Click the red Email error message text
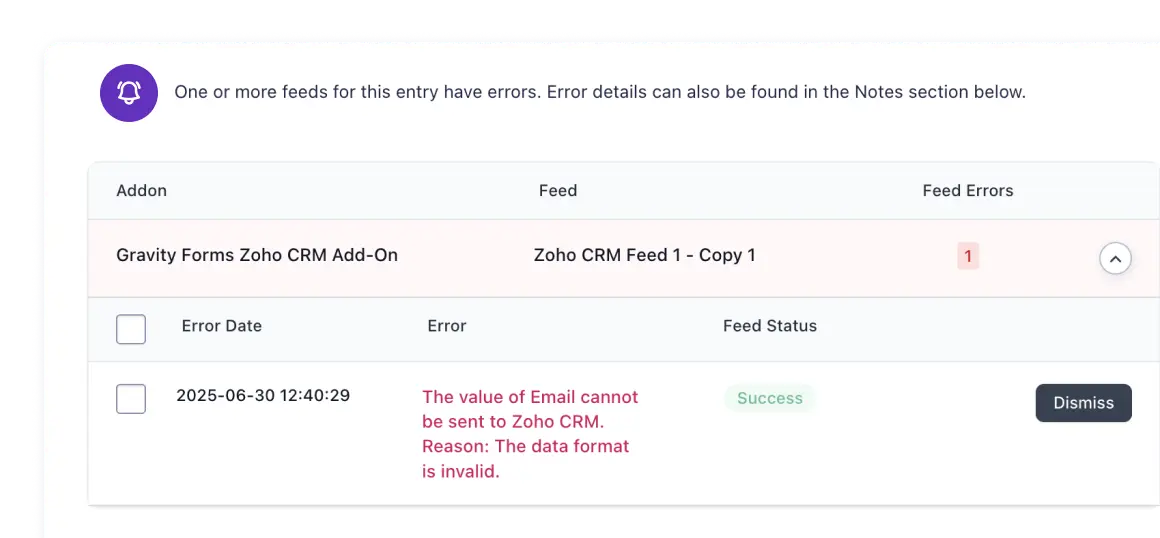 click(x=530, y=434)
